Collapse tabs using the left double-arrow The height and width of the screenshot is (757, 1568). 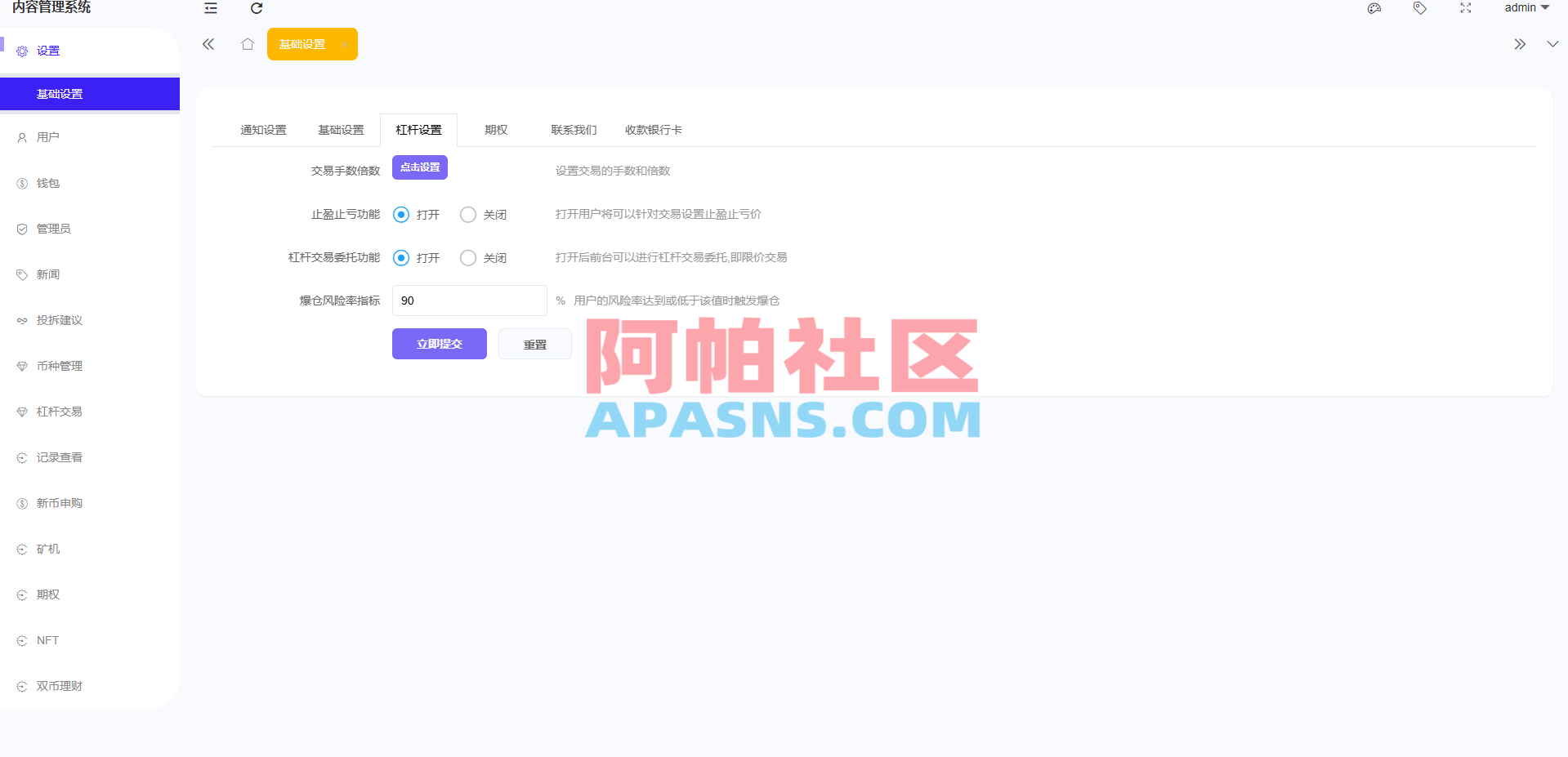tap(208, 44)
